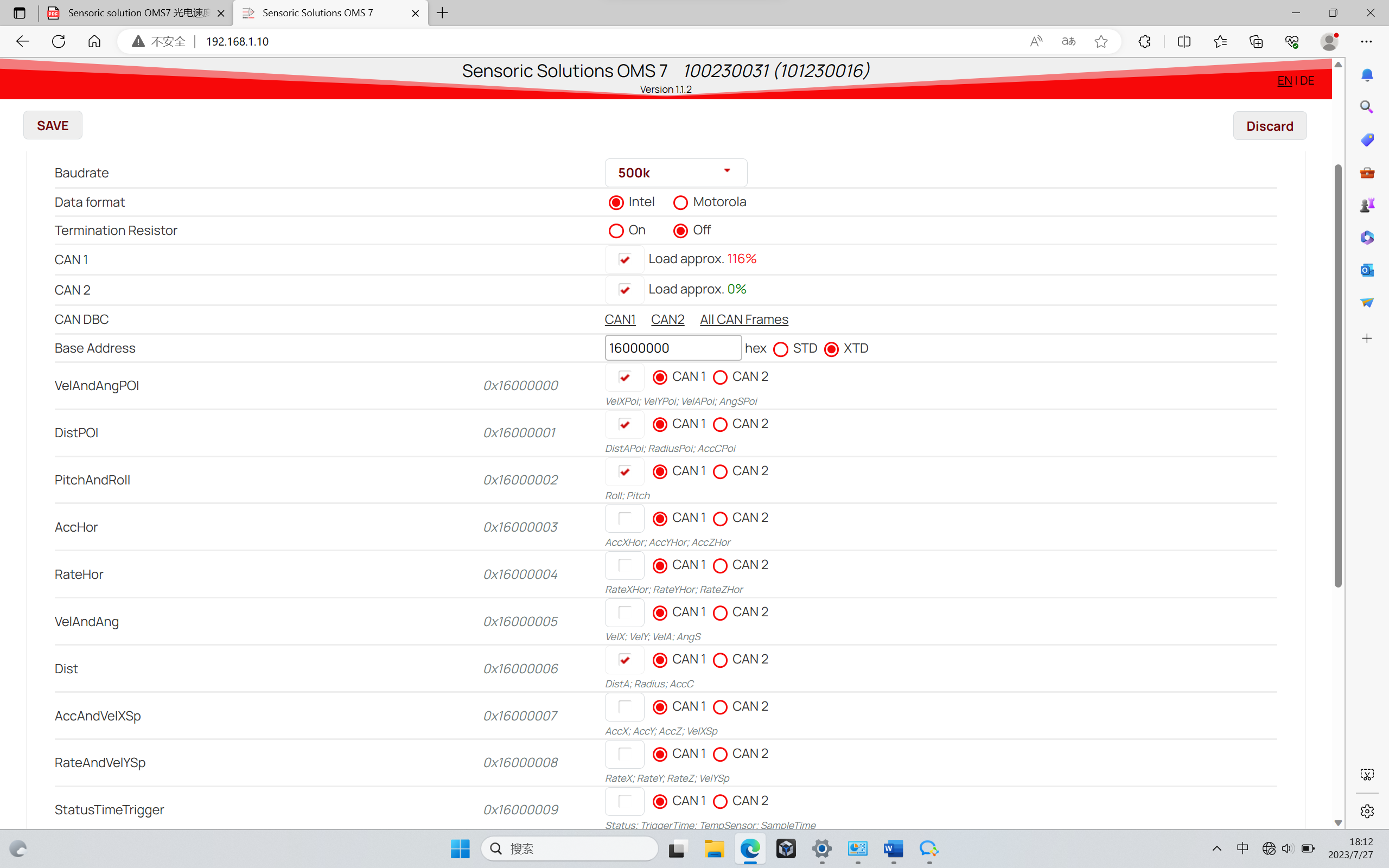The image size is (1389, 868).
Task: Open Outlook from Edge sidebar
Action: (x=1367, y=270)
